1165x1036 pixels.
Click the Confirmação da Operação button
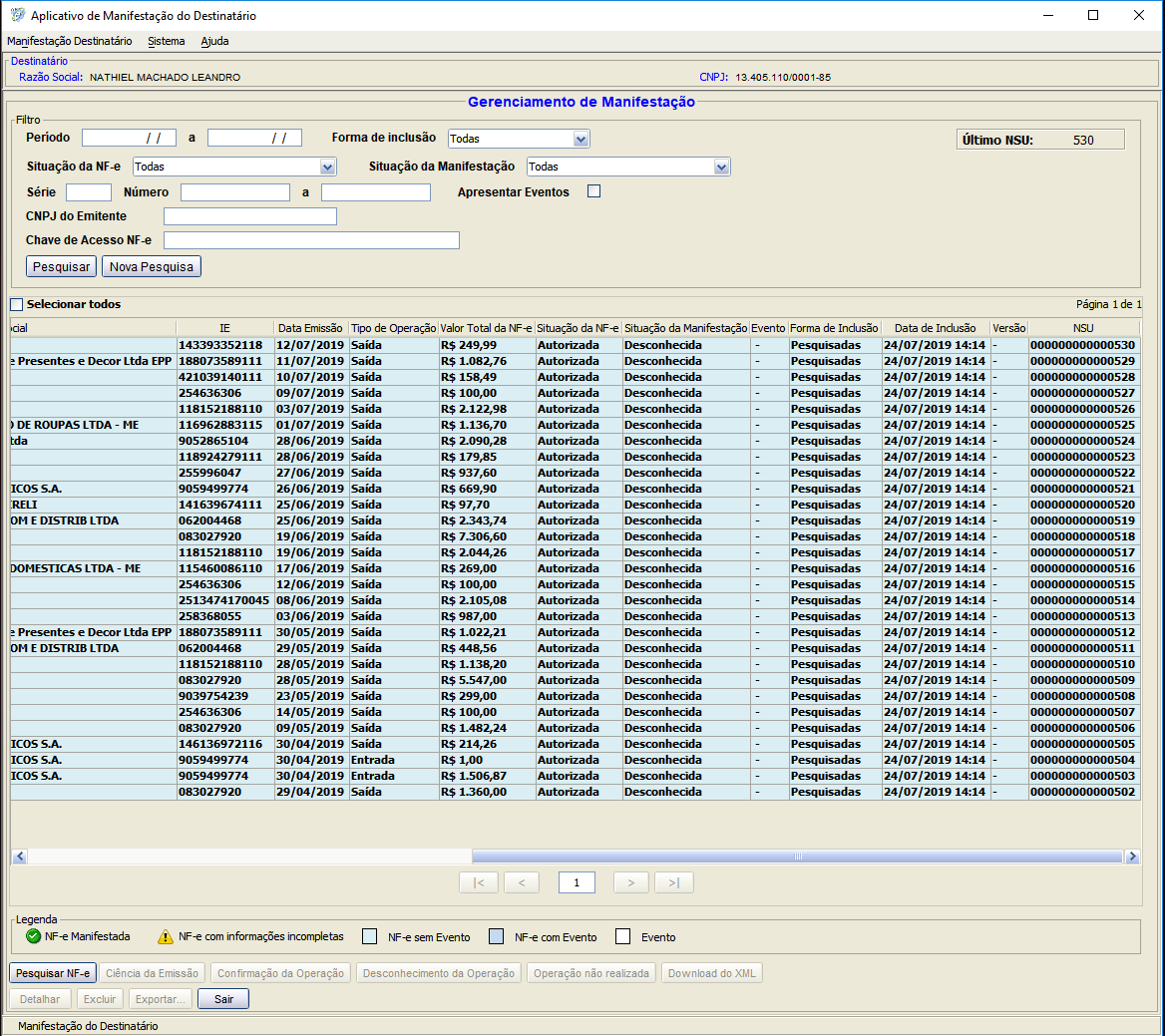(x=281, y=973)
